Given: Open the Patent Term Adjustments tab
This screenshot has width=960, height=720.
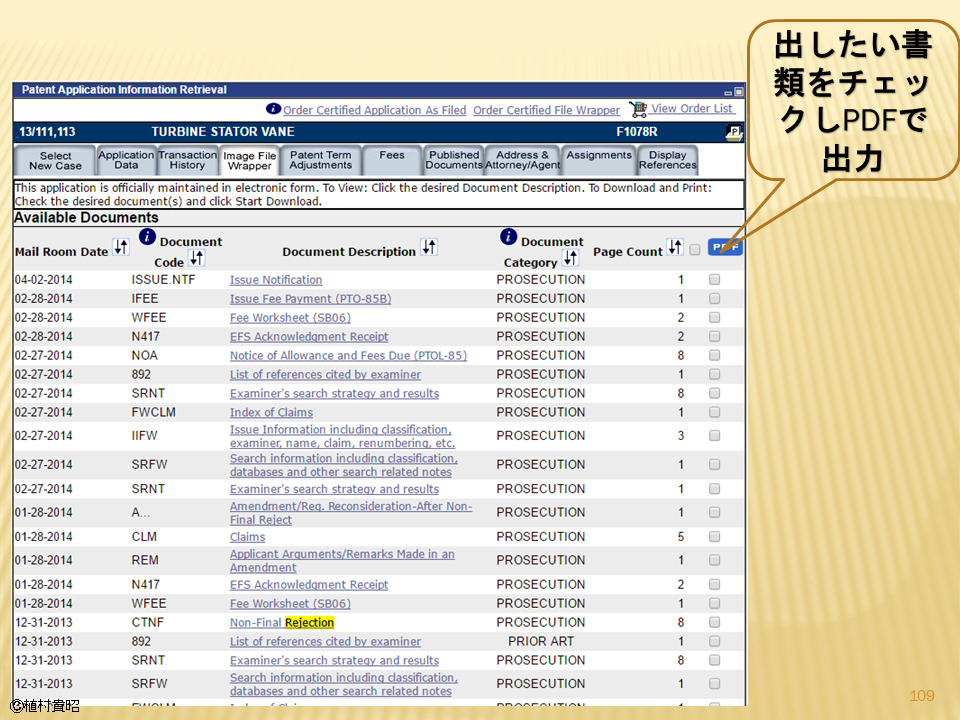Looking at the screenshot, I should (x=321, y=160).
